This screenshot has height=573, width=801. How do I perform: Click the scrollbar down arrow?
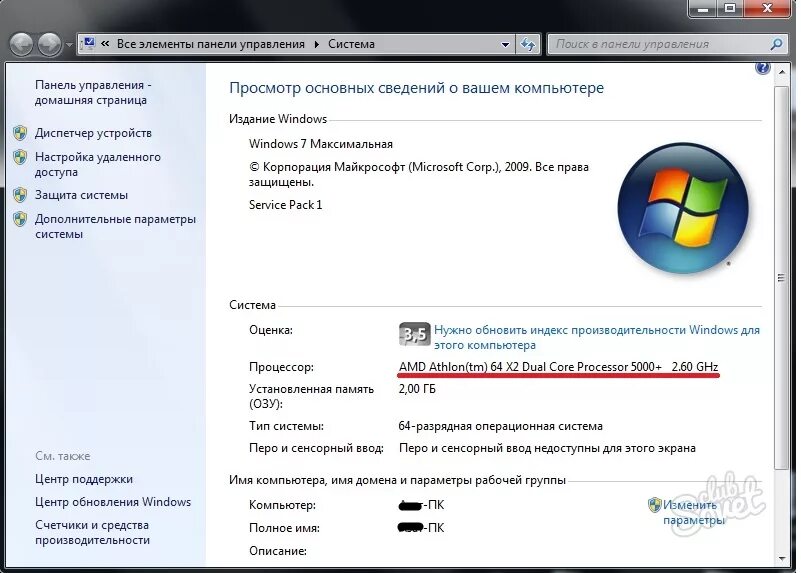click(x=782, y=559)
